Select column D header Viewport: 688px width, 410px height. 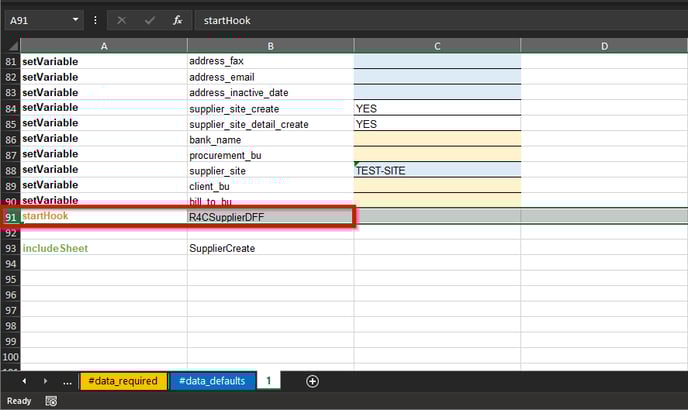pos(604,46)
